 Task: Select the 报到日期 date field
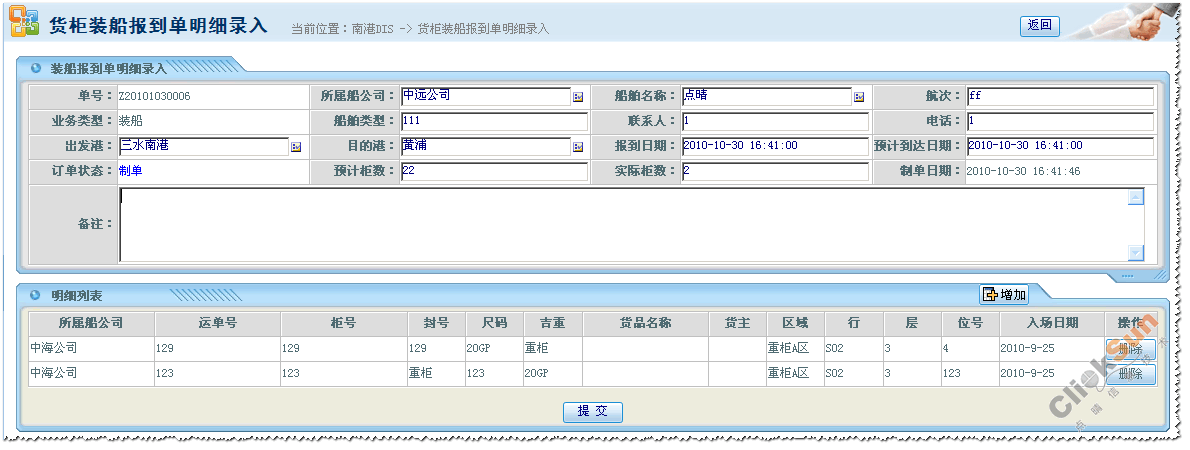775,146
